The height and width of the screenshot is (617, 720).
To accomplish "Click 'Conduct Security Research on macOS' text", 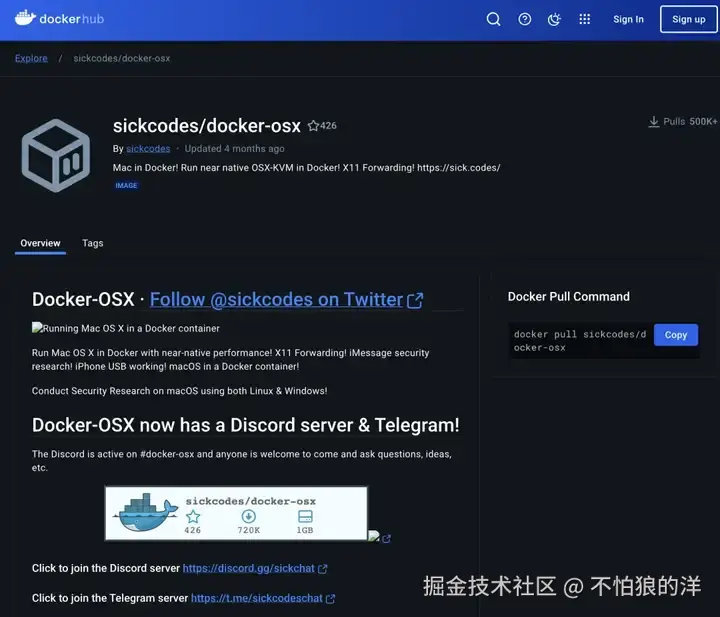I will [x=180, y=391].
